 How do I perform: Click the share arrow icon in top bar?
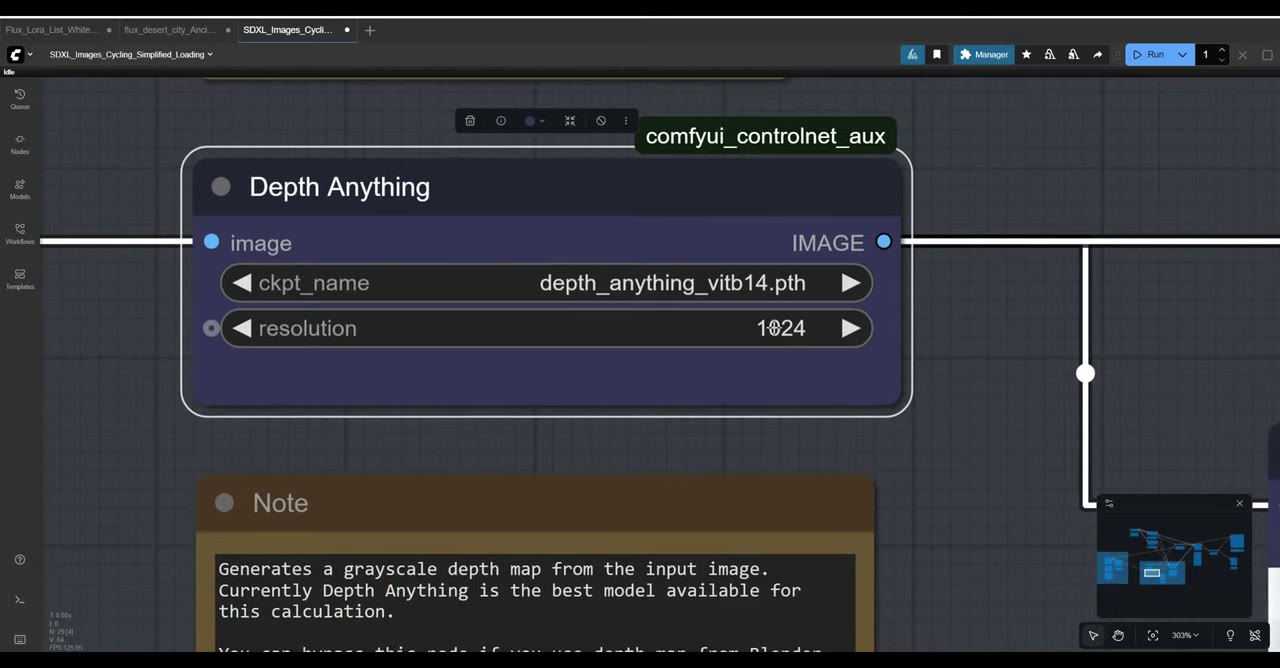pyautogui.click(x=1098, y=55)
